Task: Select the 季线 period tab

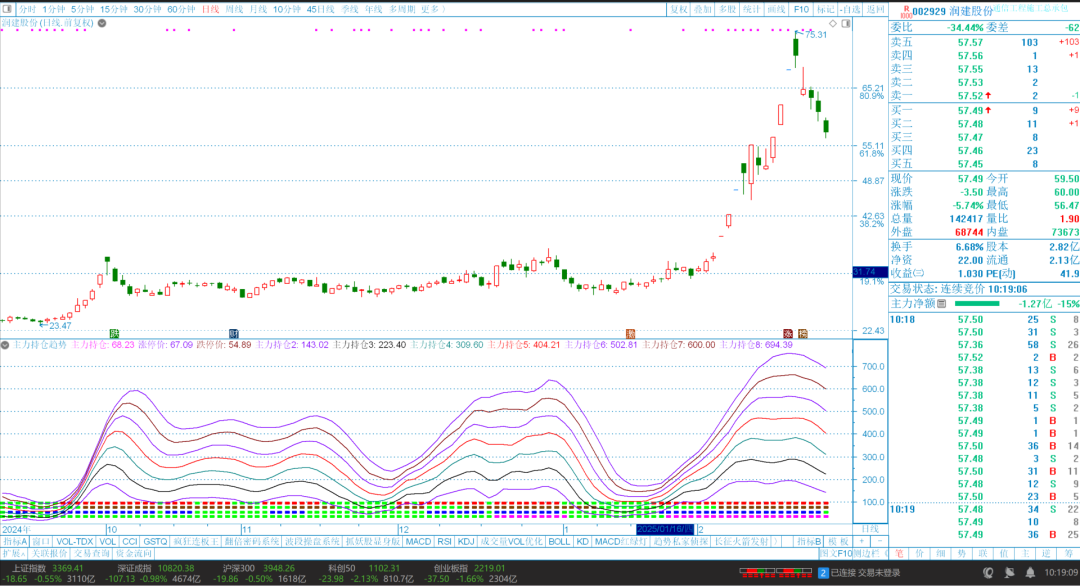Action: point(350,10)
